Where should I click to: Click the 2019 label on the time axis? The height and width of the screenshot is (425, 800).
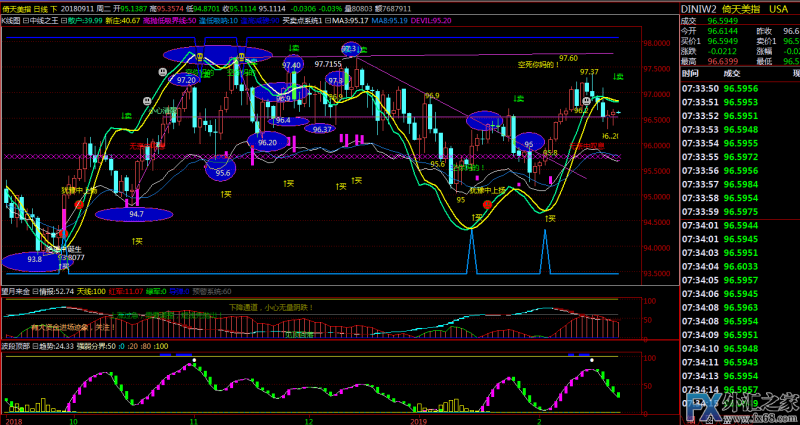point(418,421)
